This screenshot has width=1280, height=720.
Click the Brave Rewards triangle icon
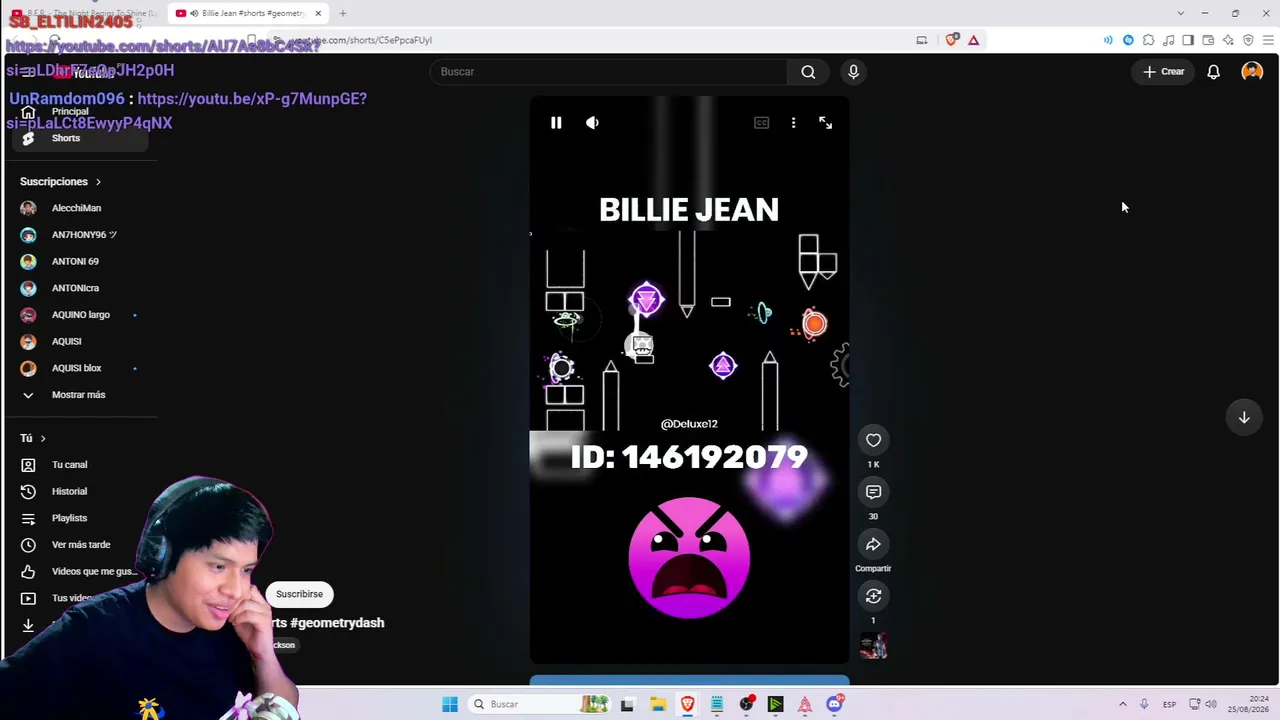tap(973, 40)
